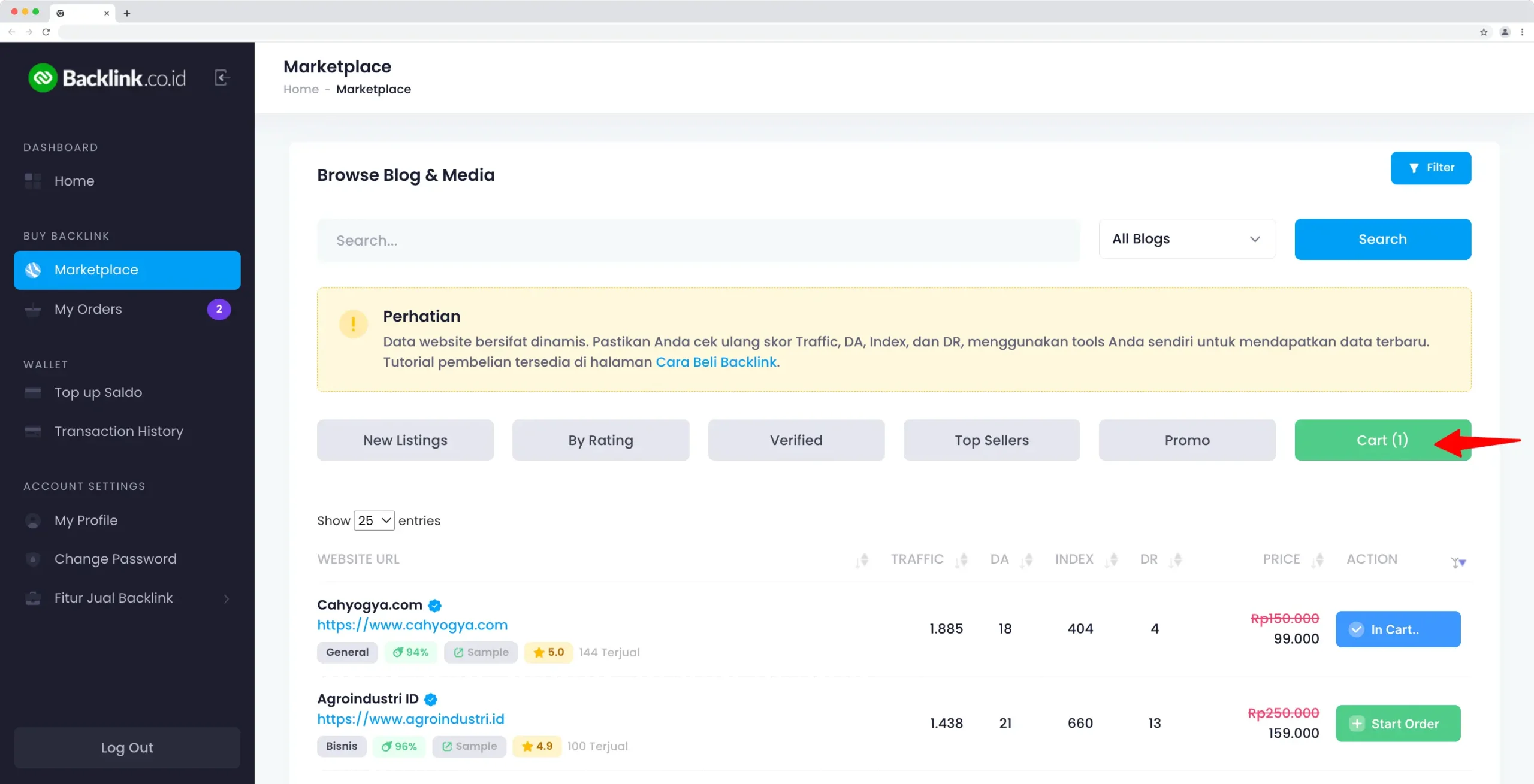This screenshot has width=1534, height=784.
Task: Click the Change Password icon
Action: pyautogui.click(x=33, y=559)
